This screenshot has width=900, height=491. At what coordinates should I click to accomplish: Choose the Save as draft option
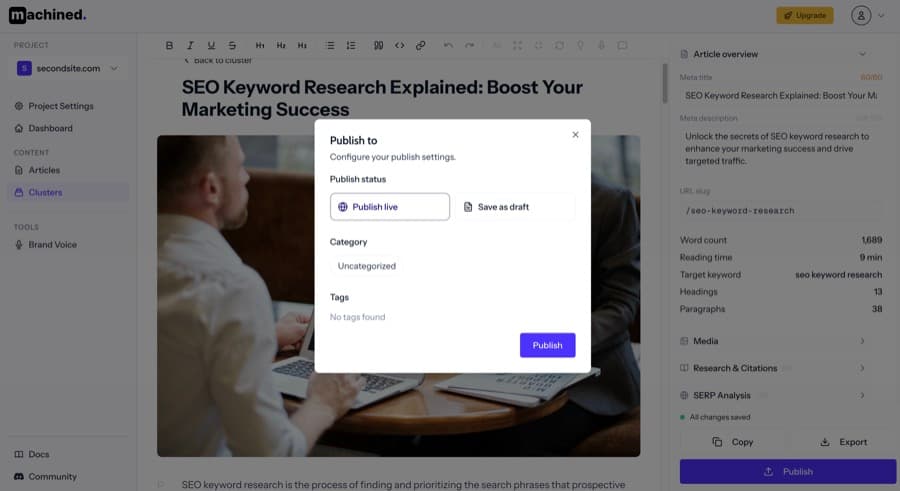click(x=515, y=207)
